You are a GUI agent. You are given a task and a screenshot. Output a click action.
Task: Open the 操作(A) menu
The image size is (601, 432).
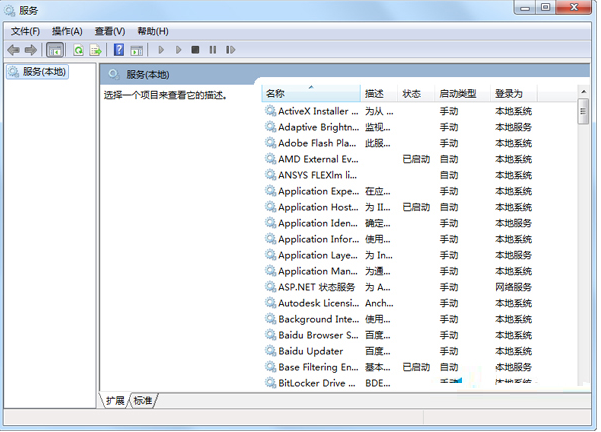point(67,31)
